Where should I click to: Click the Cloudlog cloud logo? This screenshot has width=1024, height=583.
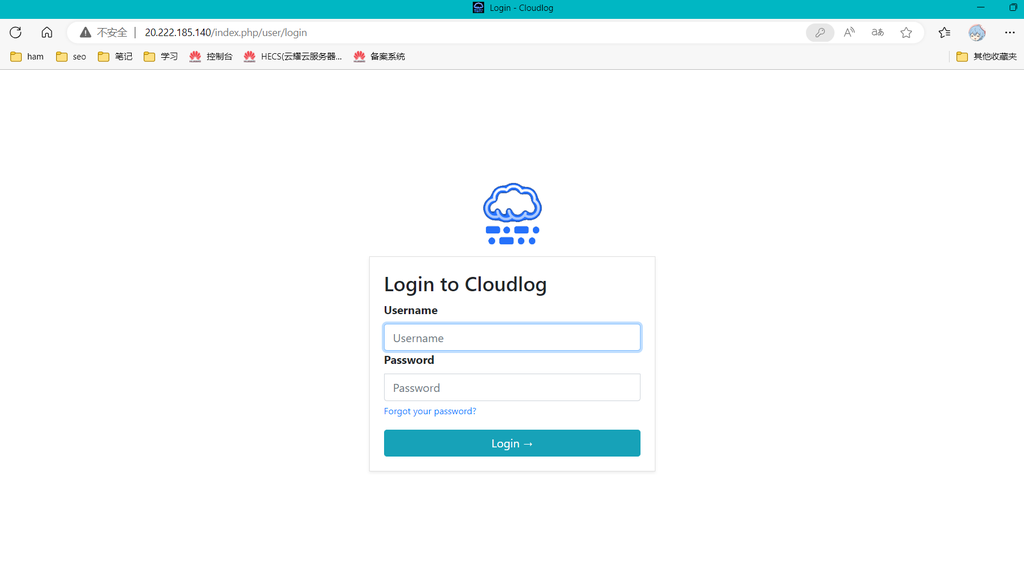(512, 214)
